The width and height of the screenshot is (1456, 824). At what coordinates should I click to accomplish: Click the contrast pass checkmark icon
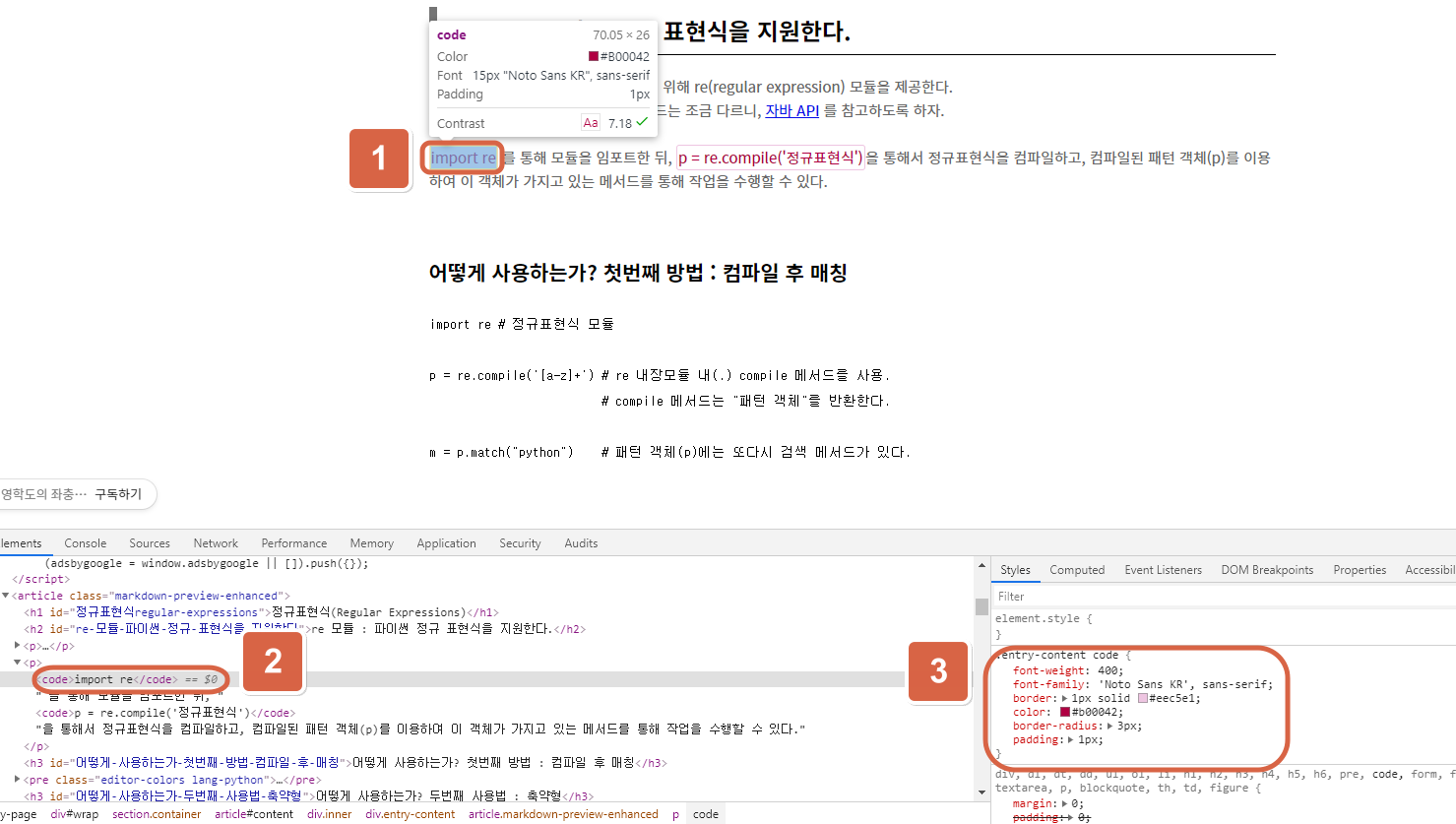click(x=642, y=122)
